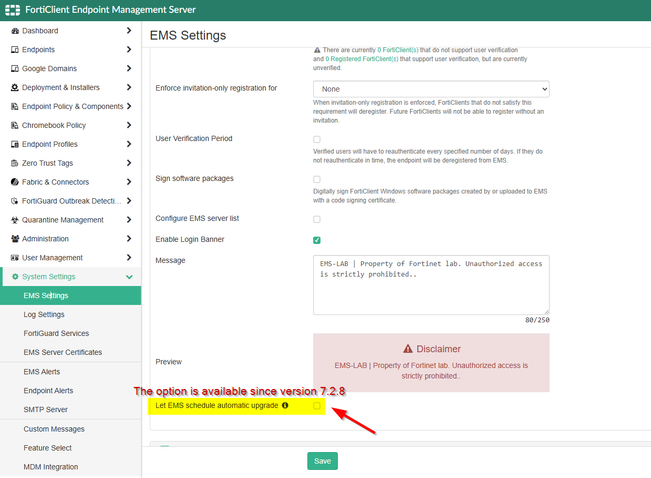Expand the Endpoint Profiles chevron
651x478 pixels.
(x=129, y=144)
